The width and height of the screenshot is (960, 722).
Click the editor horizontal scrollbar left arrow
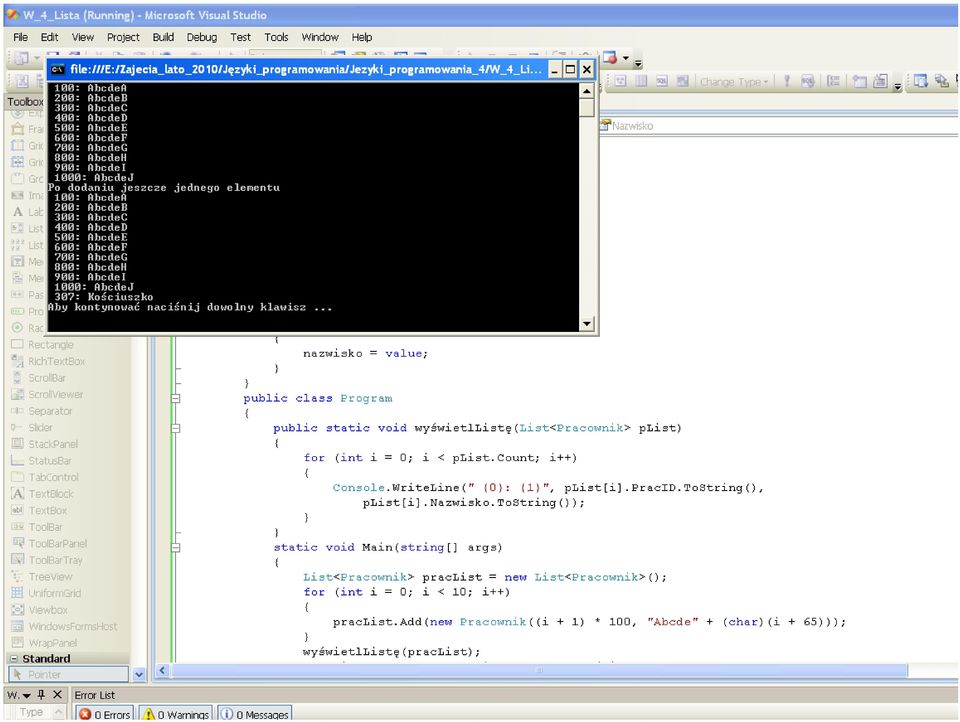(162, 670)
